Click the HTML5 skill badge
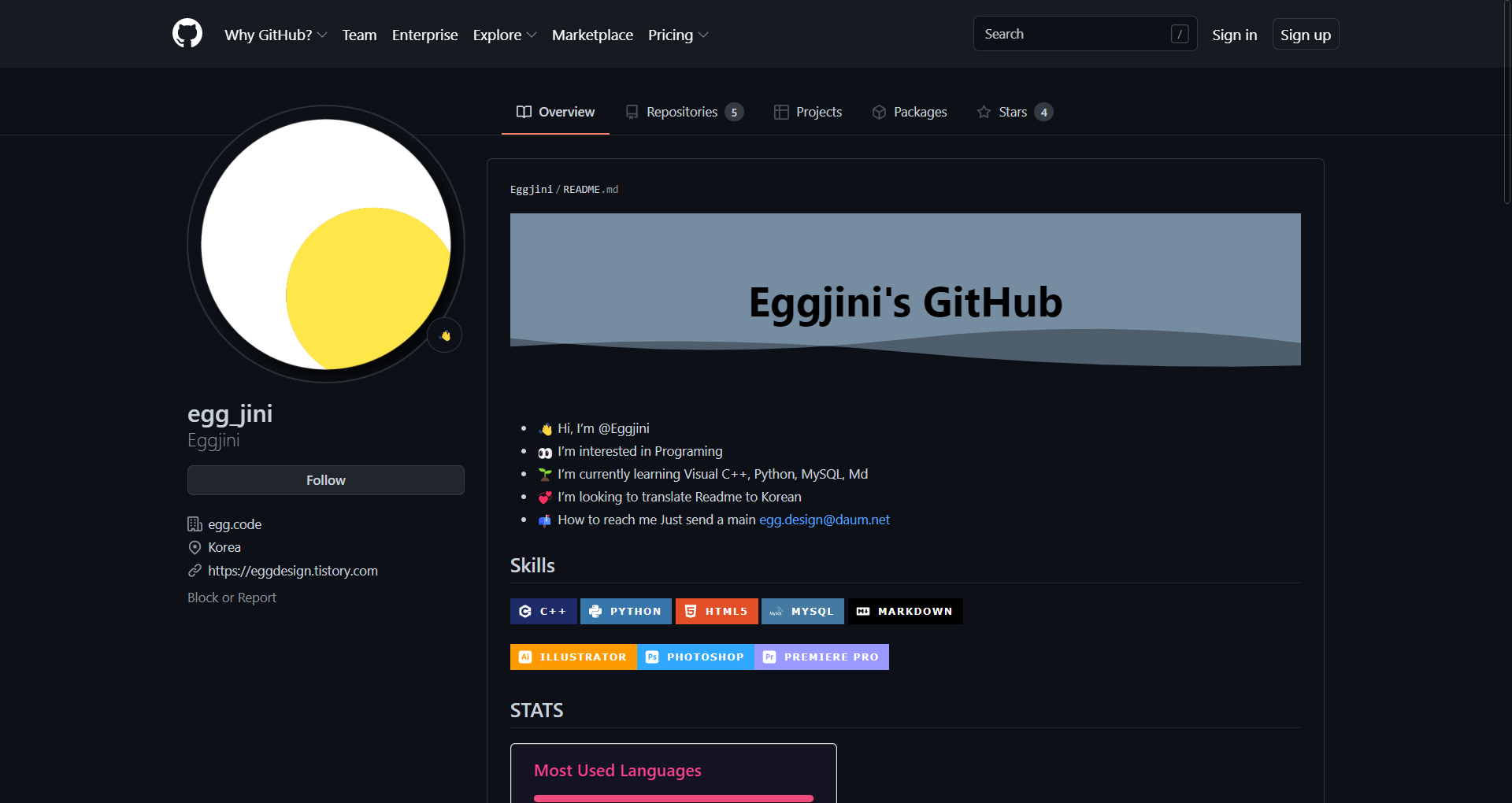This screenshot has height=803, width=1512. coord(717,612)
